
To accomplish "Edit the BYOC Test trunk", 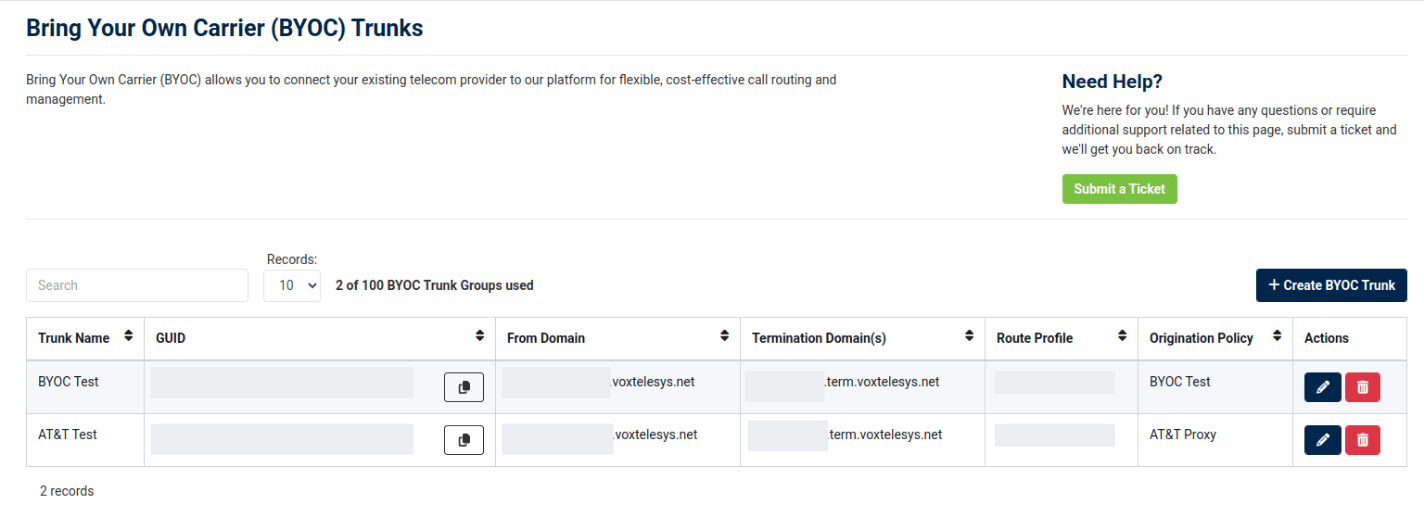I will pos(1322,387).
